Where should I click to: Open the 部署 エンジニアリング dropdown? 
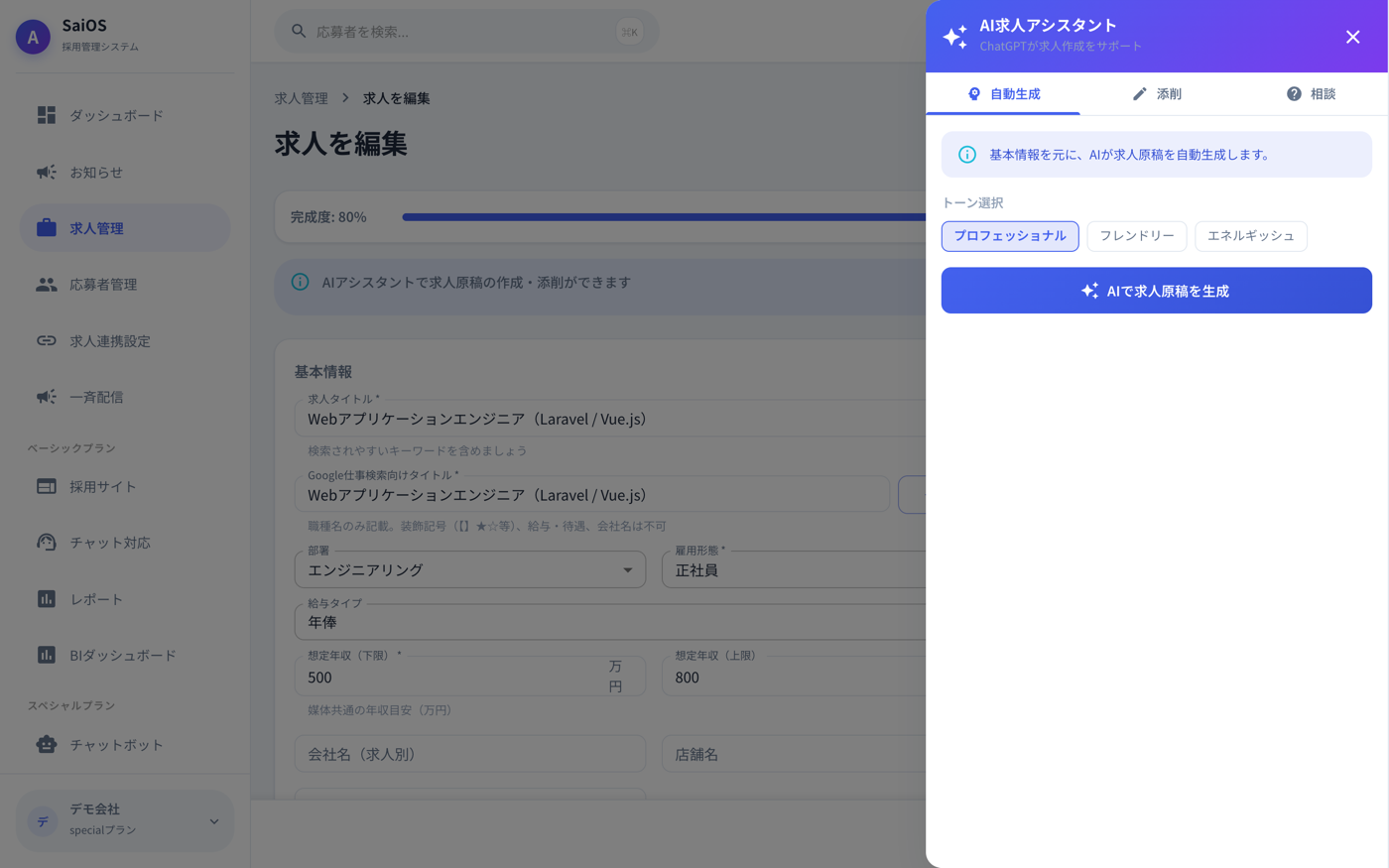tap(470, 570)
